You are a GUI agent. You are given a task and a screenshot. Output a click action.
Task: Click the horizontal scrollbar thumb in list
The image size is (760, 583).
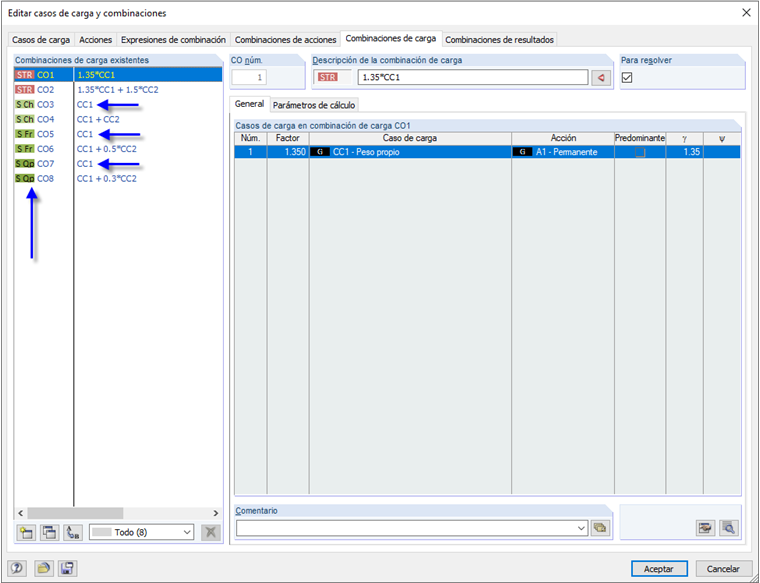click(75, 513)
